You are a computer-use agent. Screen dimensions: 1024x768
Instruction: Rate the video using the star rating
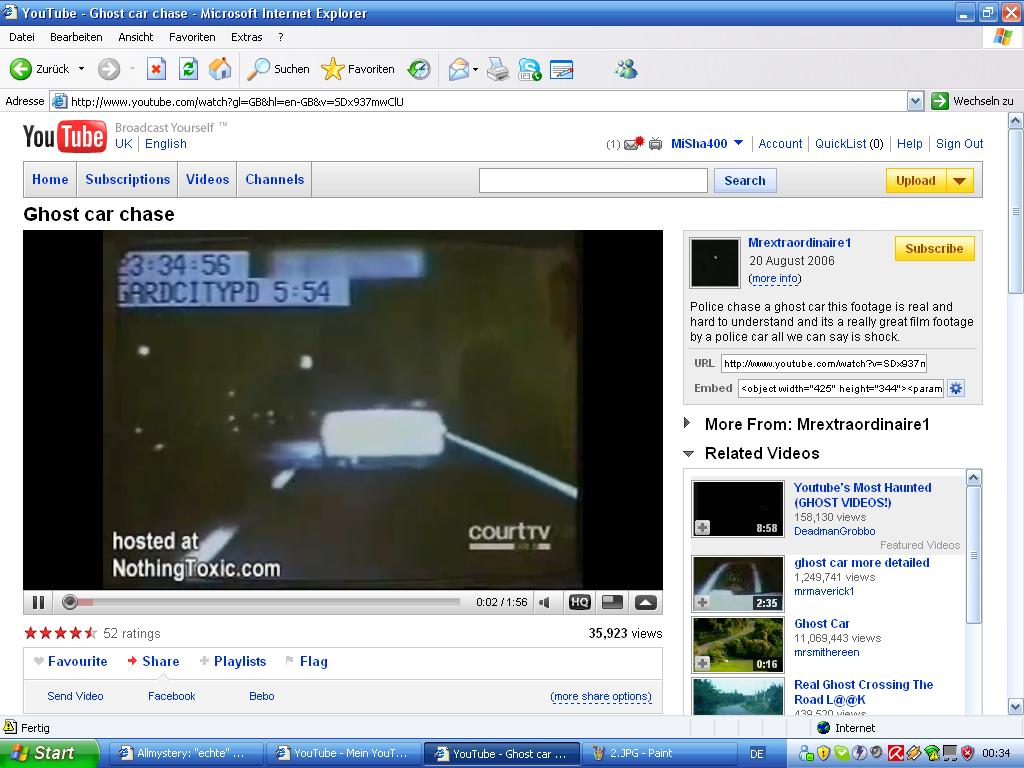pos(60,633)
